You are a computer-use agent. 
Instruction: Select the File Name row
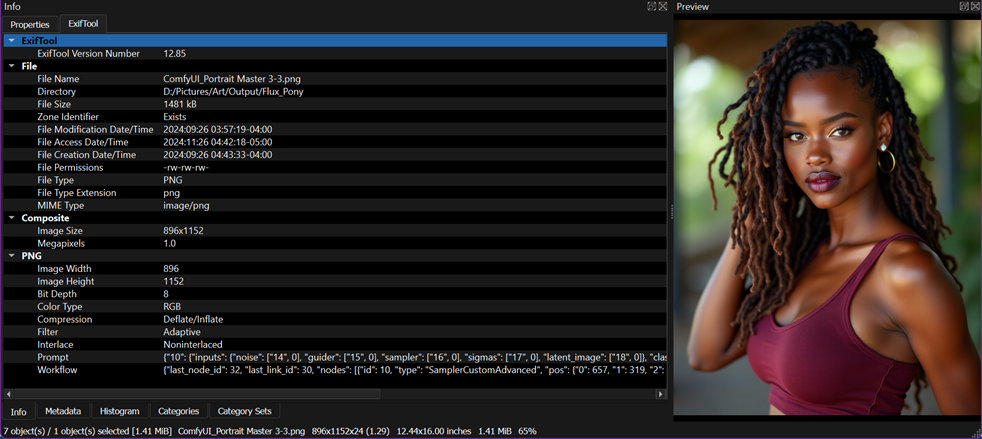(335, 79)
